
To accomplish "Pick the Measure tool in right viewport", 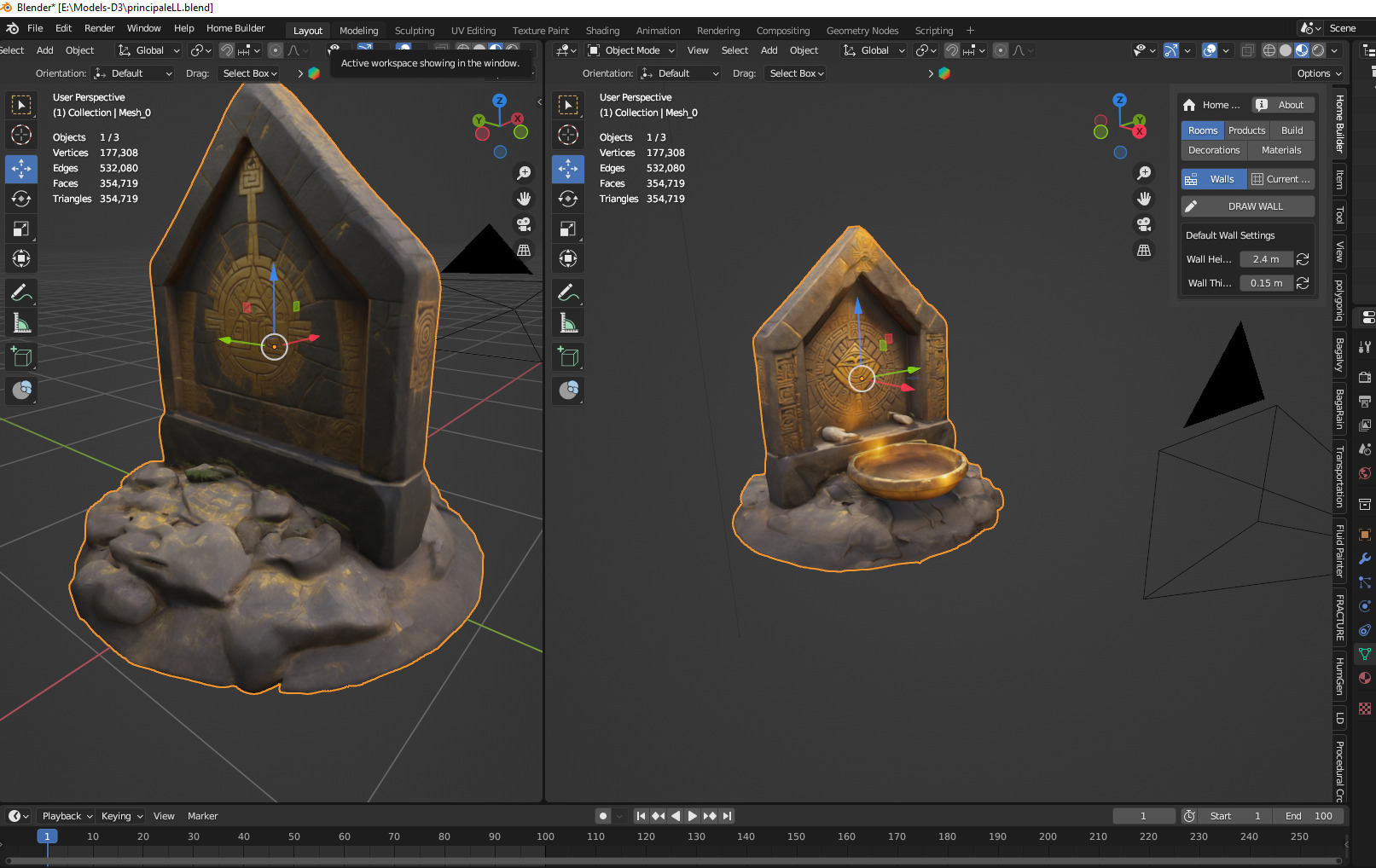I will coord(568,323).
